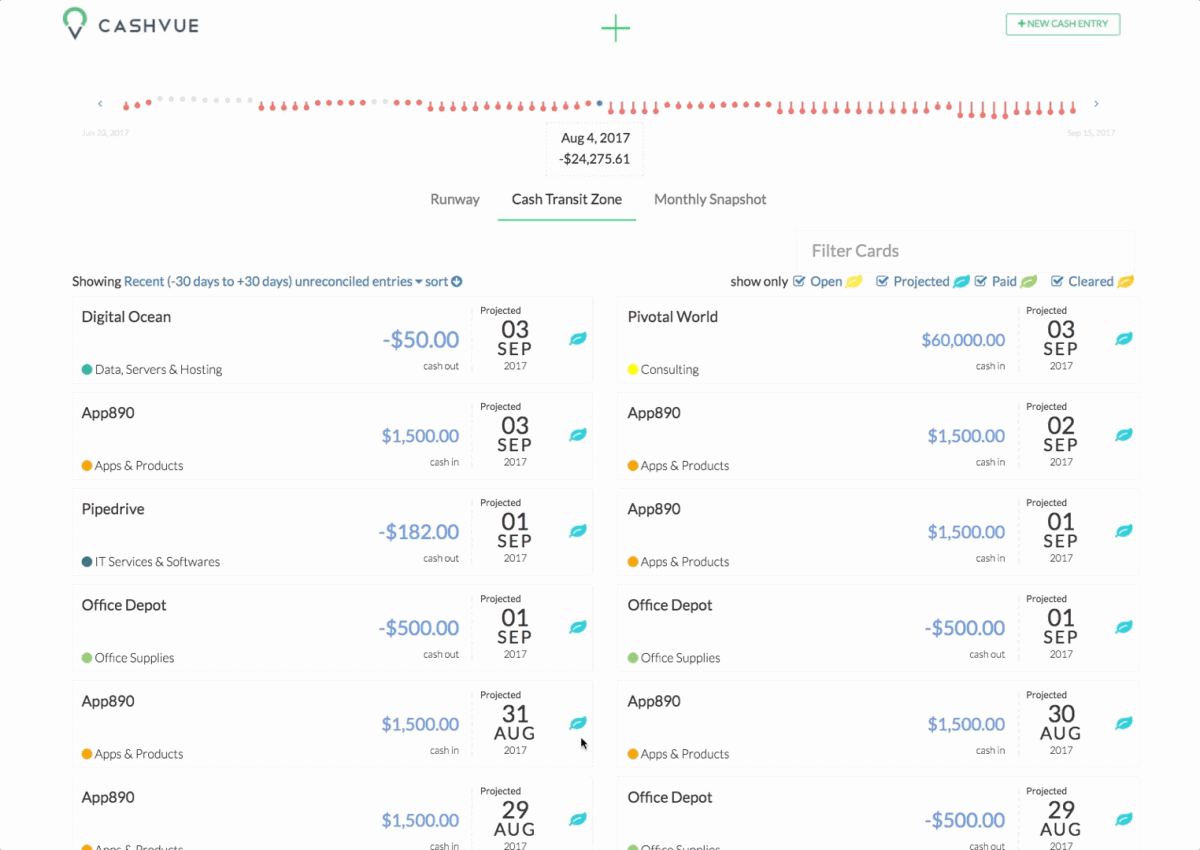Click the leaf status icon on Pivotal World card

1124,339
